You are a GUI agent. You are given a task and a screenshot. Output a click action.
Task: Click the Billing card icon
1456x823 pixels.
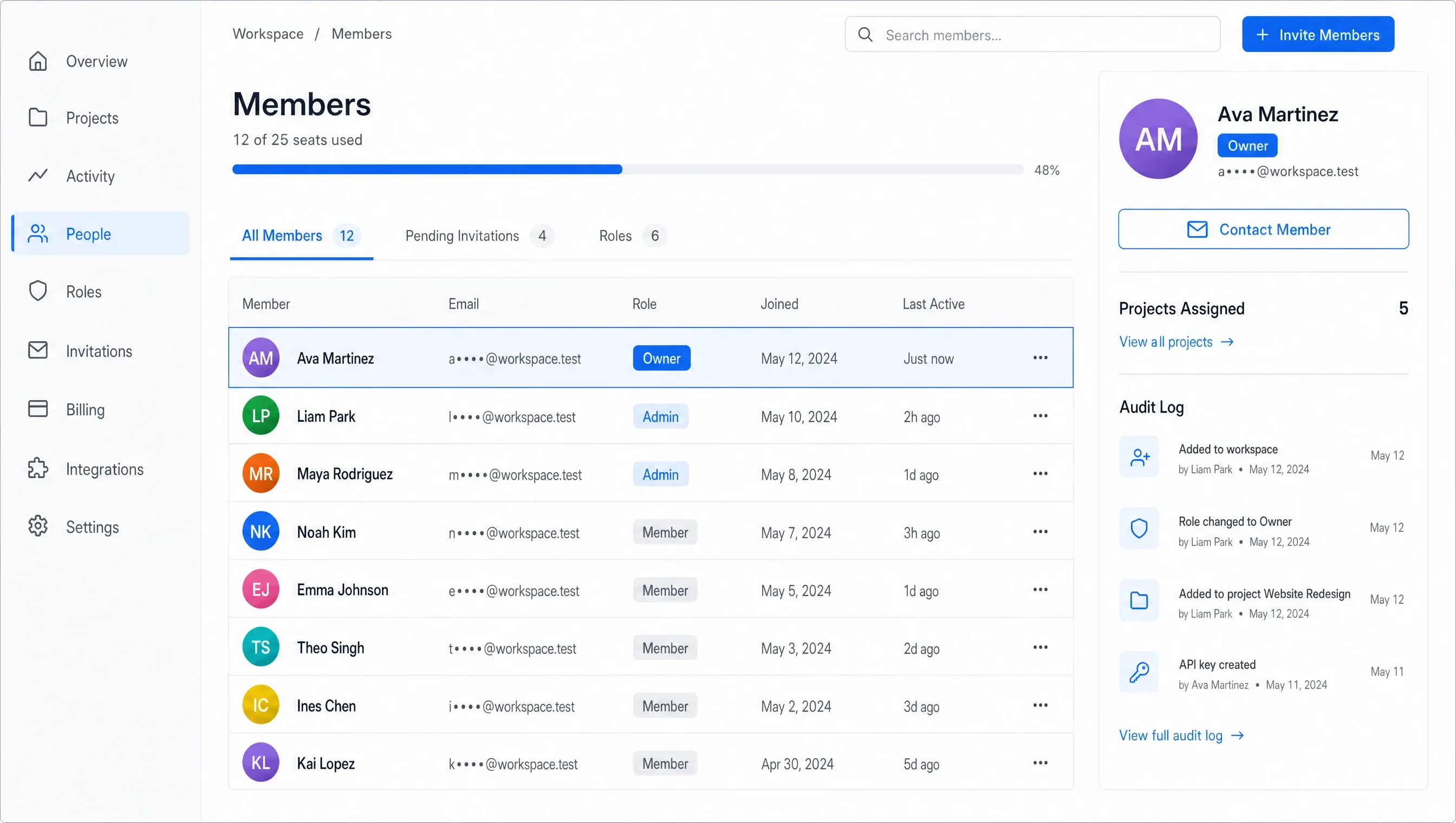pyautogui.click(x=38, y=409)
